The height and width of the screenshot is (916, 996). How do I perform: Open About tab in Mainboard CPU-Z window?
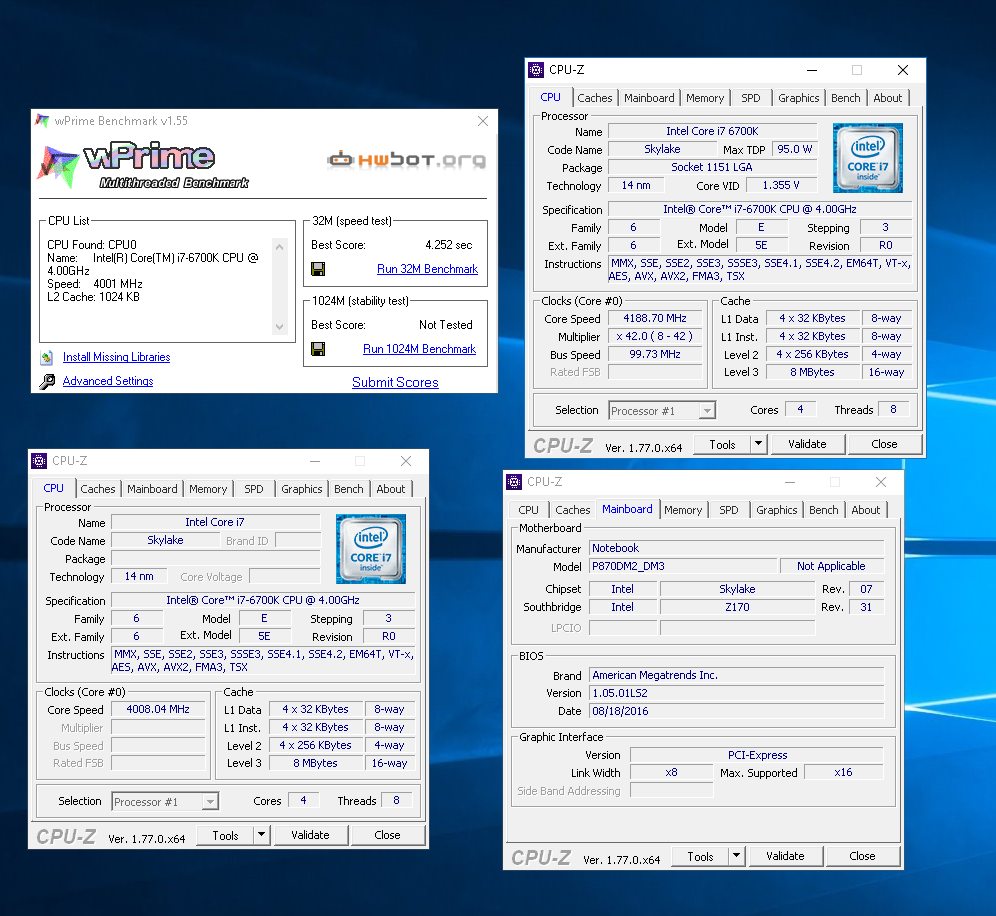[x=866, y=510]
